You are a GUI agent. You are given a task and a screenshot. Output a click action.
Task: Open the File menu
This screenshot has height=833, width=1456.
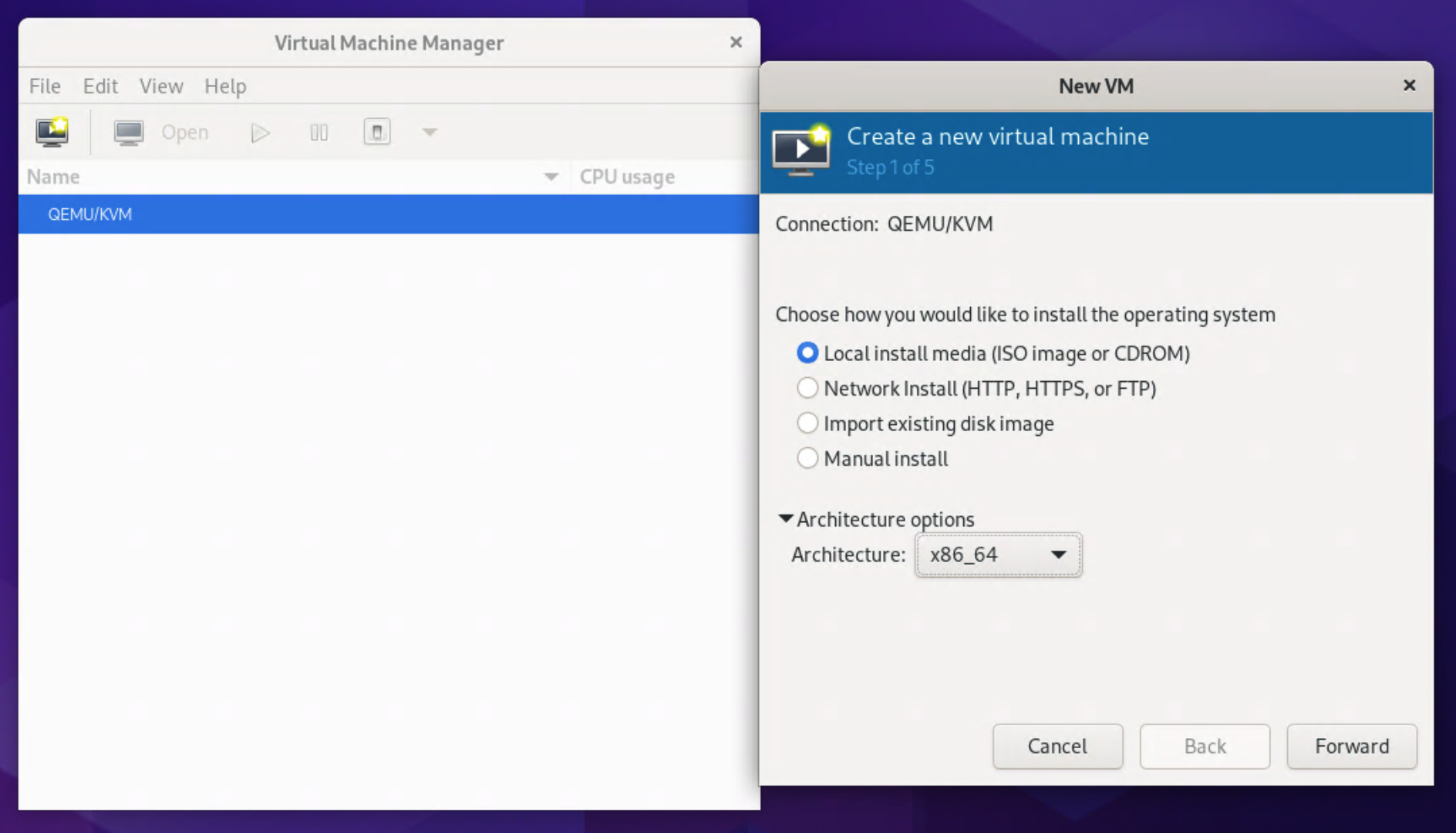point(45,86)
